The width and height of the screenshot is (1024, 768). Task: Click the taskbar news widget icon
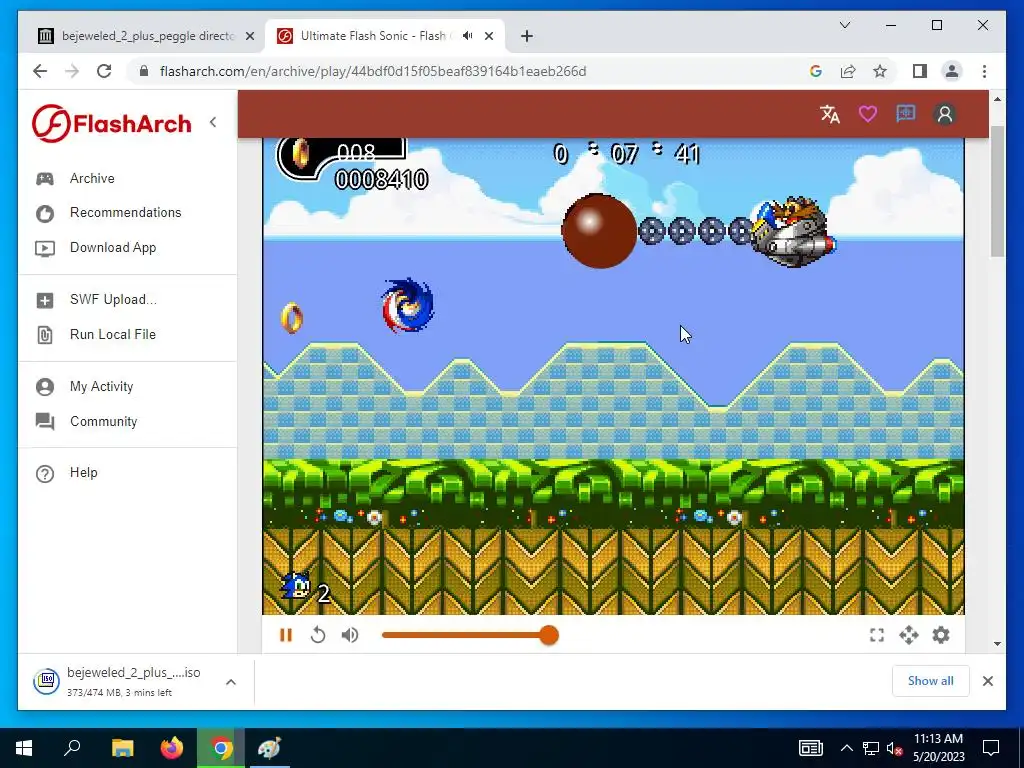tap(810, 748)
